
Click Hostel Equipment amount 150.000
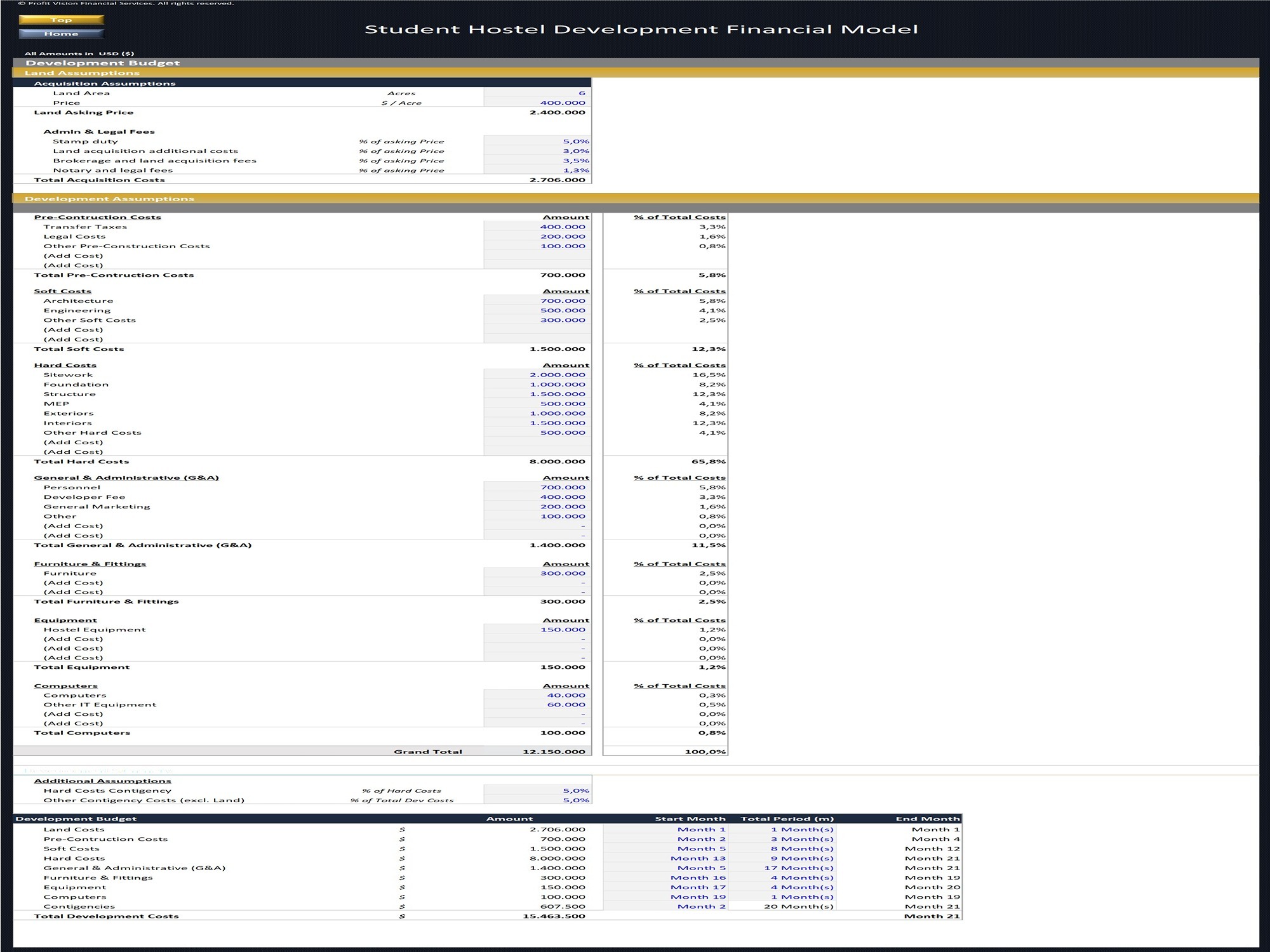click(x=537, y=630)
